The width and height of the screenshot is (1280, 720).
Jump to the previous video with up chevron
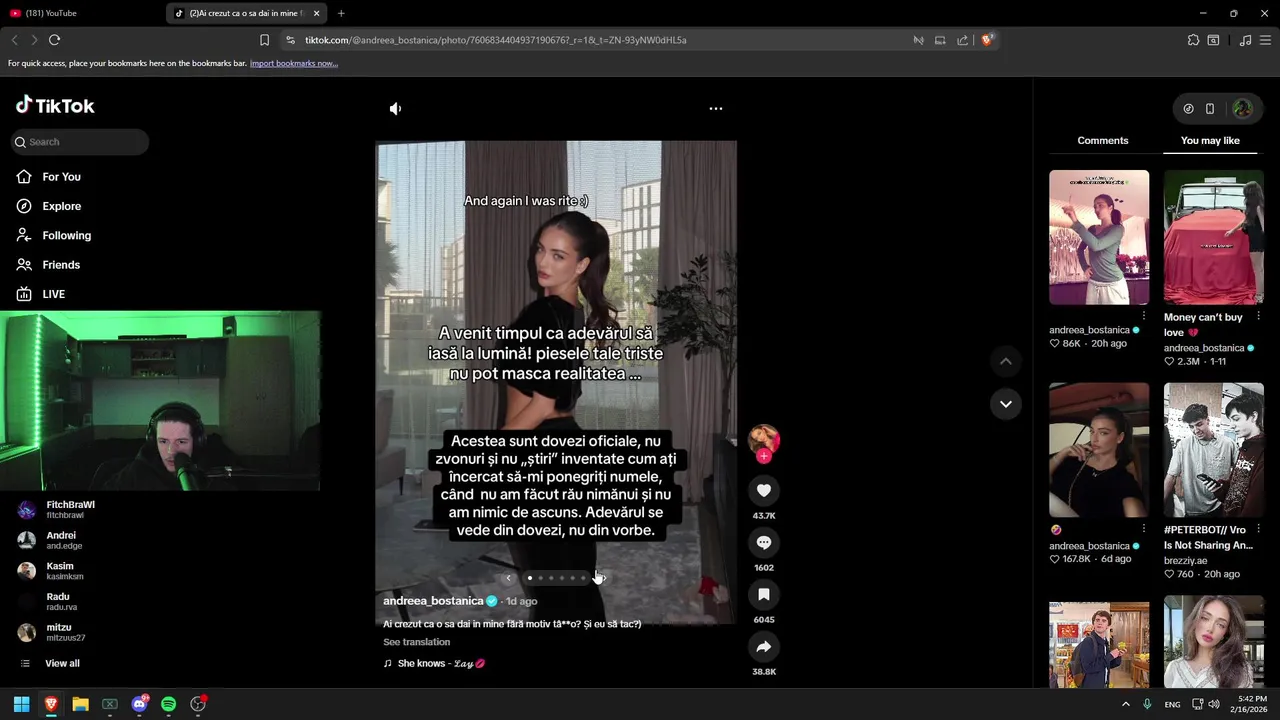pyautogui.click(x=1006, y=361)
